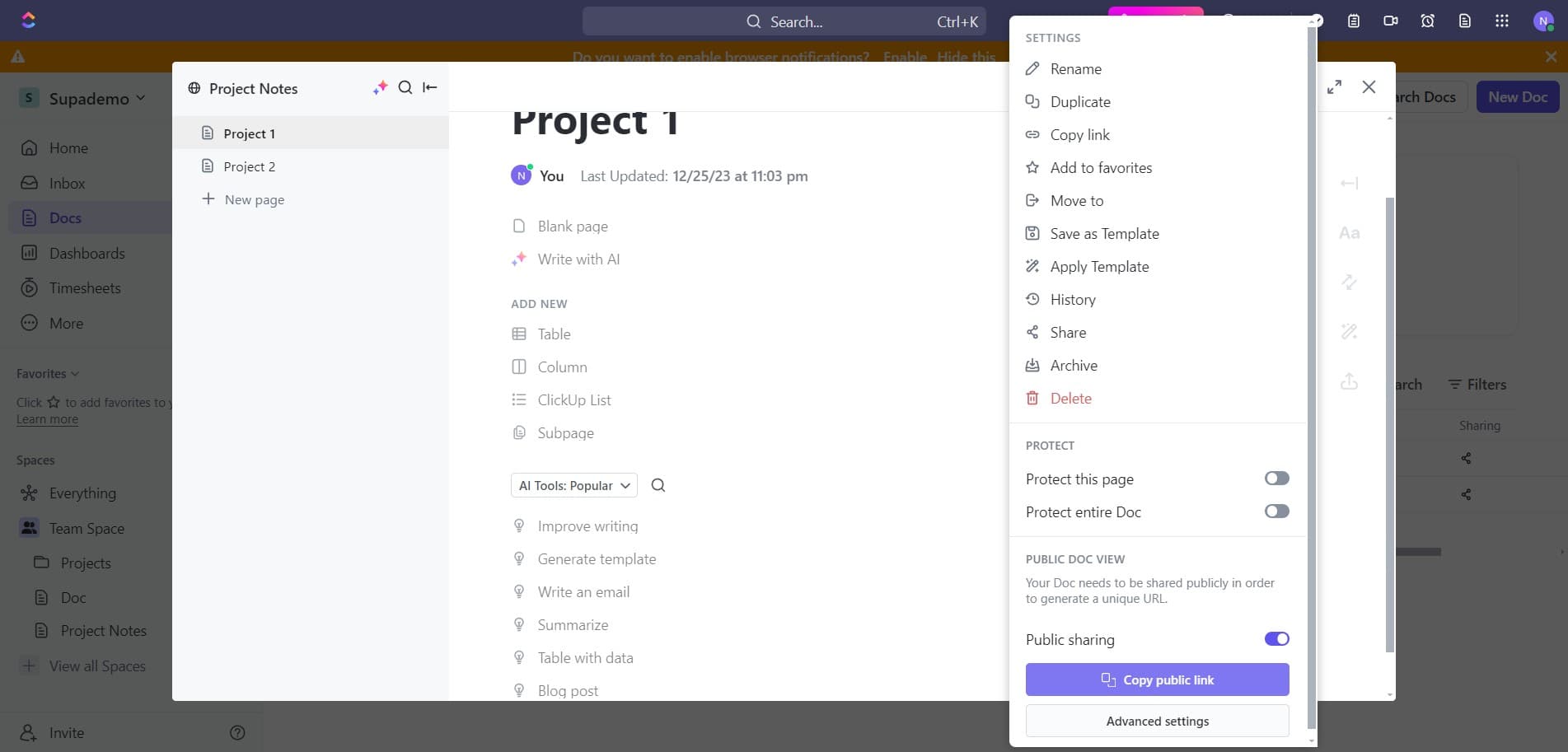This screenshot has width=1568, height=752.
Task: Enable the Protect this page toggle
Action: (x=1276, y=479)
